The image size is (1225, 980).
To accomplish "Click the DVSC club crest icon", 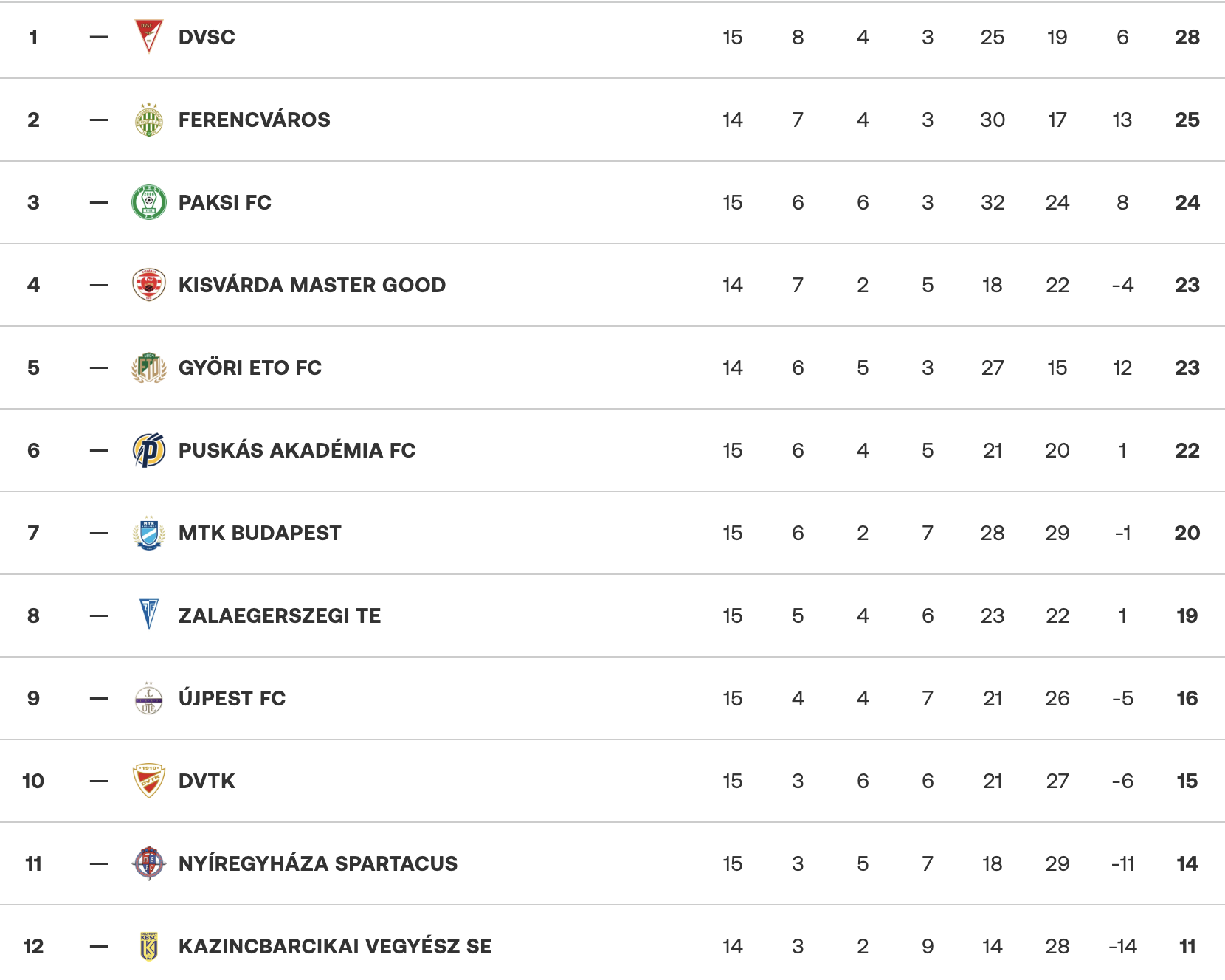I will (x=148, y=37).
